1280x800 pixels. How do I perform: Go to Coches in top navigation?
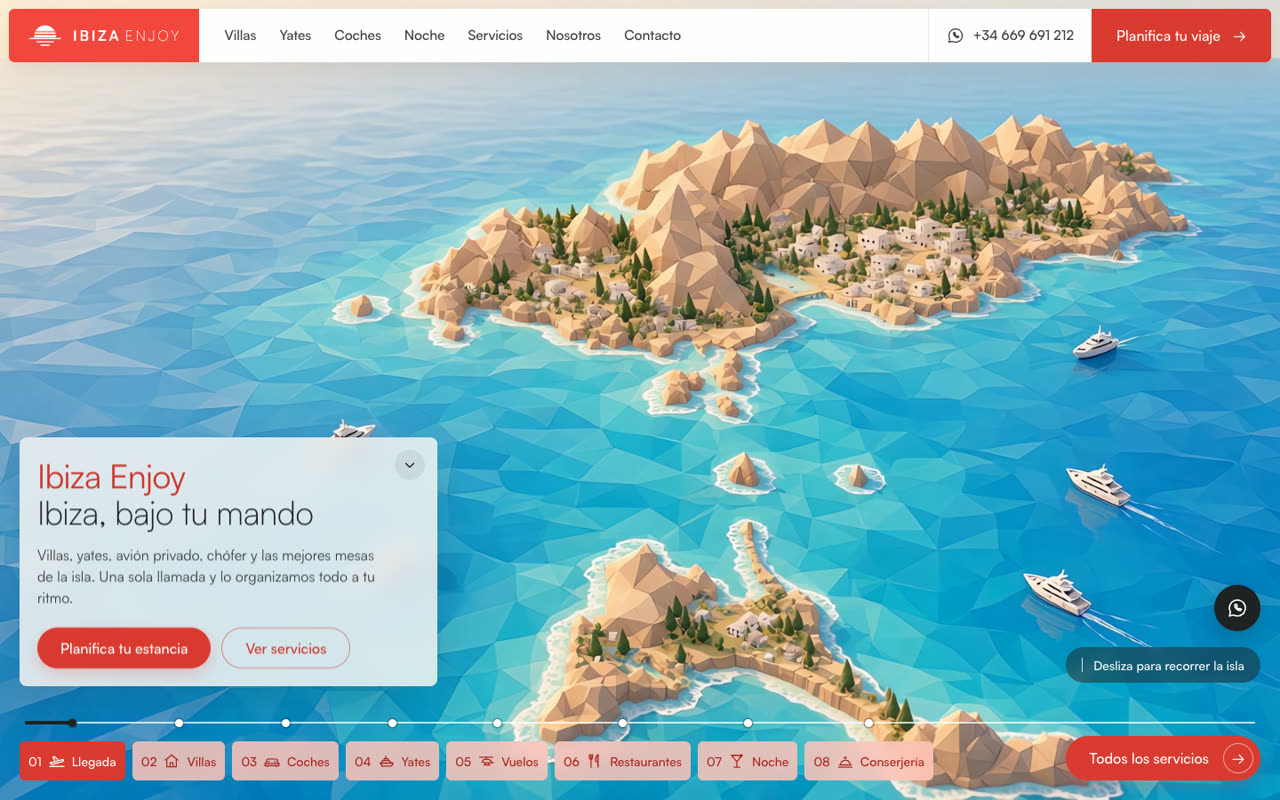click(x=358, y=36)
